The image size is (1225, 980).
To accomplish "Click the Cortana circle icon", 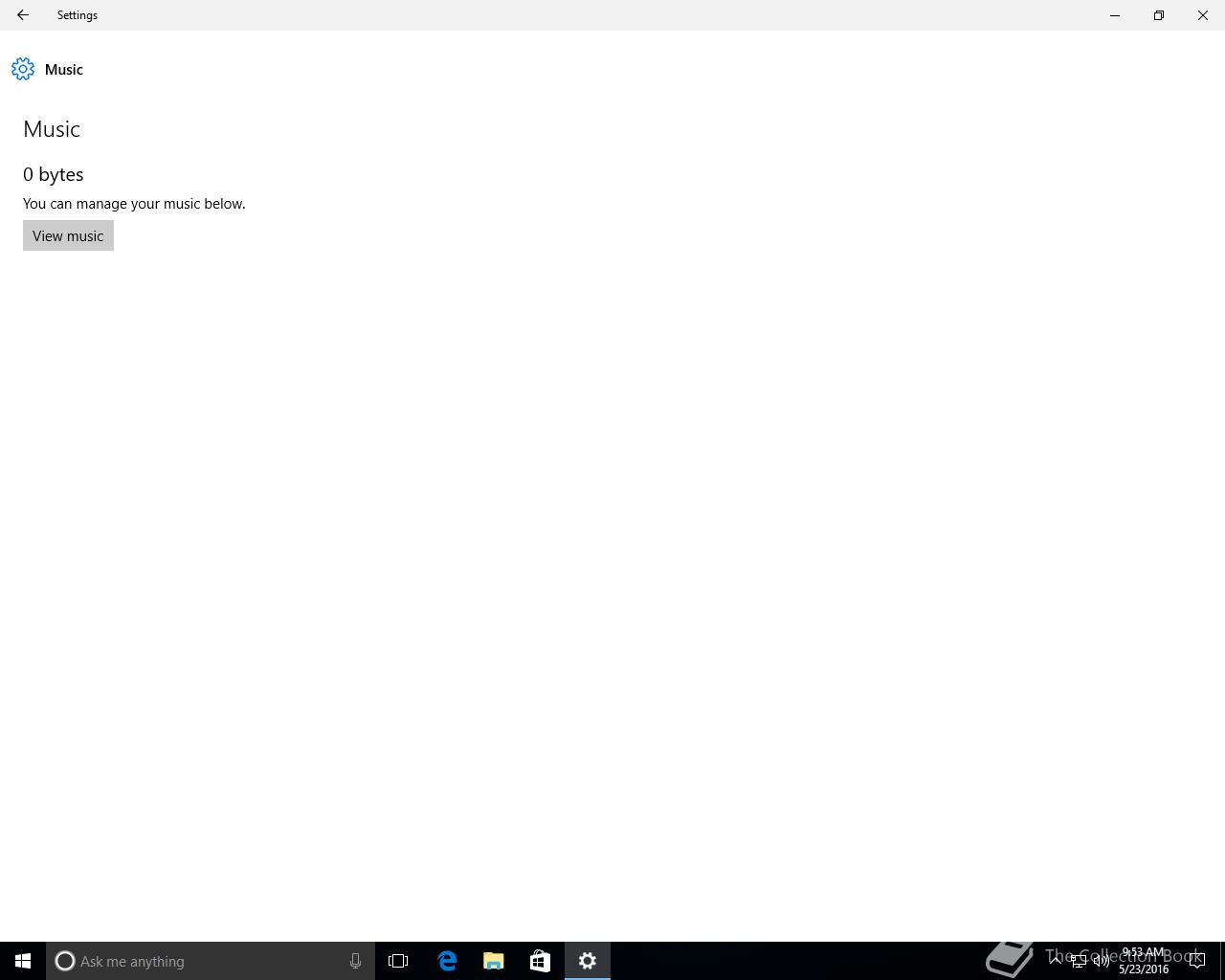I will point(65,961).
